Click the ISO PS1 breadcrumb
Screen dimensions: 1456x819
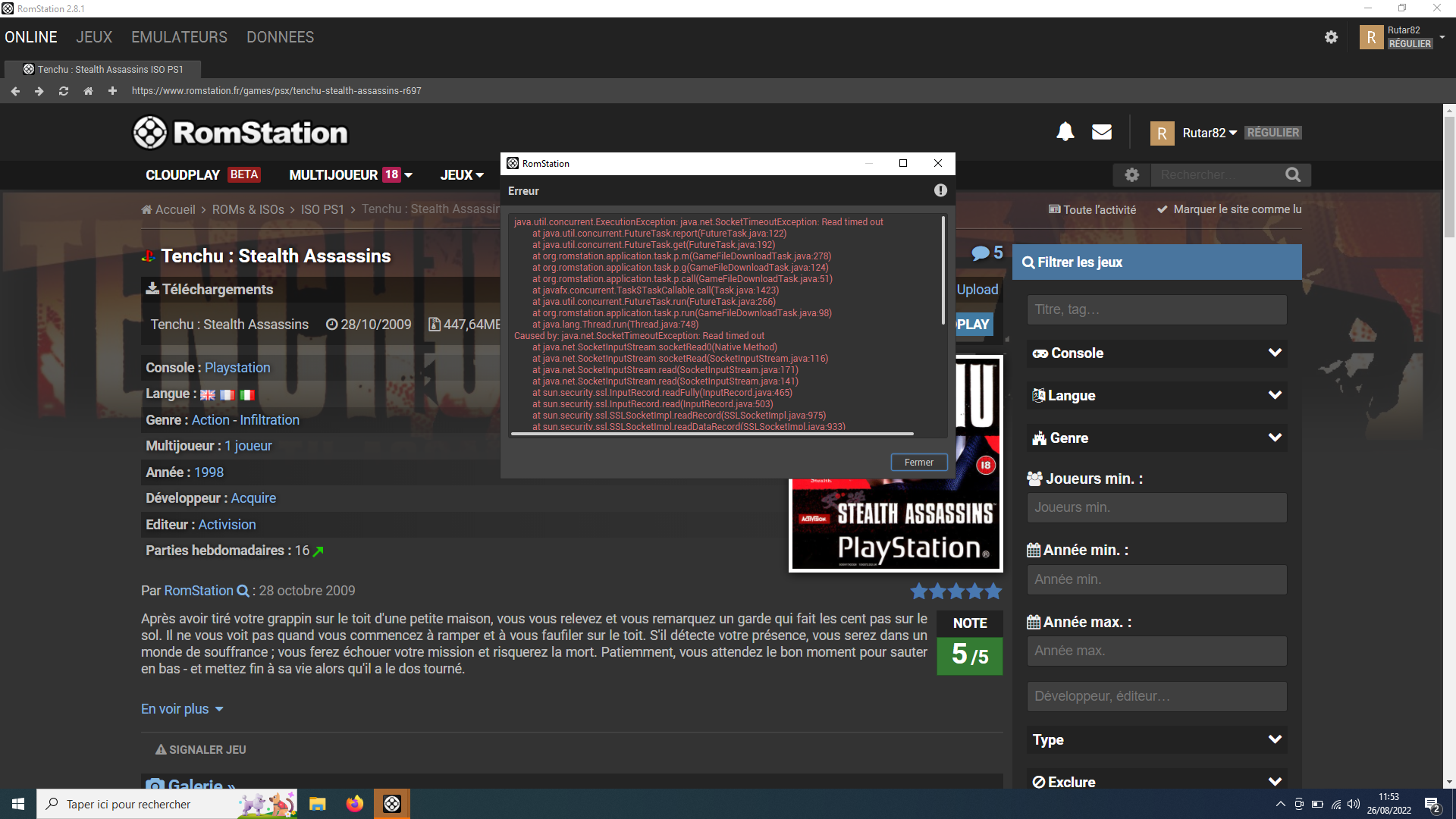322,209
